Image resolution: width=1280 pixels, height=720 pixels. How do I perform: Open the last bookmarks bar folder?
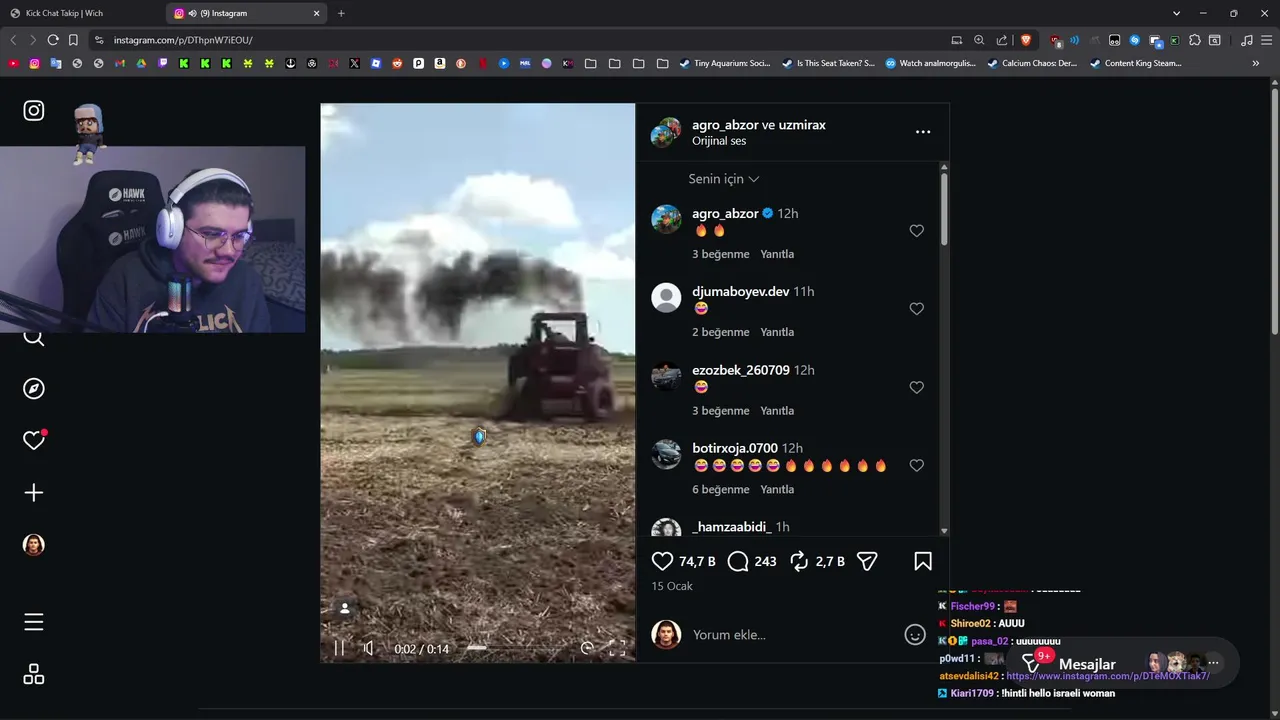[662, 63]
